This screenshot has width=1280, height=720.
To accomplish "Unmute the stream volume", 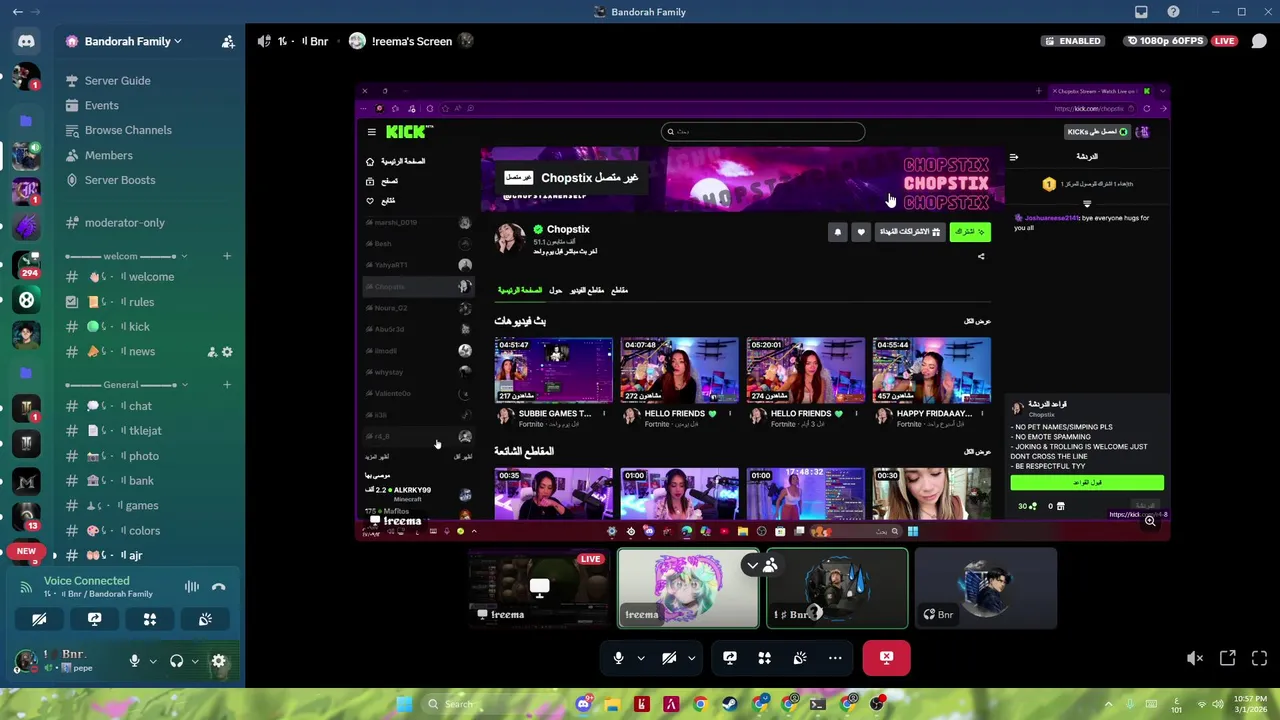I will click(1194, 658).
